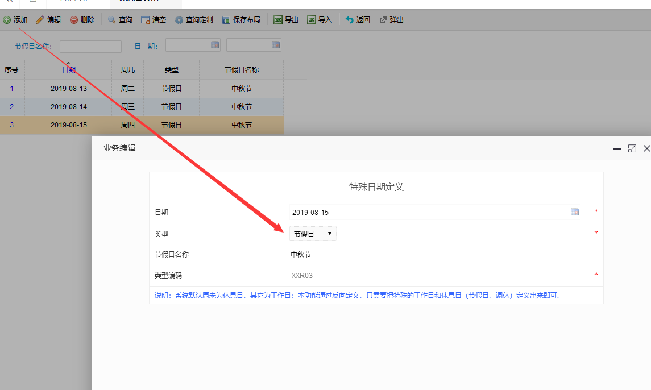Image resolution: width=651 pixels, height=390 pixels.
Task: Minimize the business edit dialog
Action: pos(617,148)
